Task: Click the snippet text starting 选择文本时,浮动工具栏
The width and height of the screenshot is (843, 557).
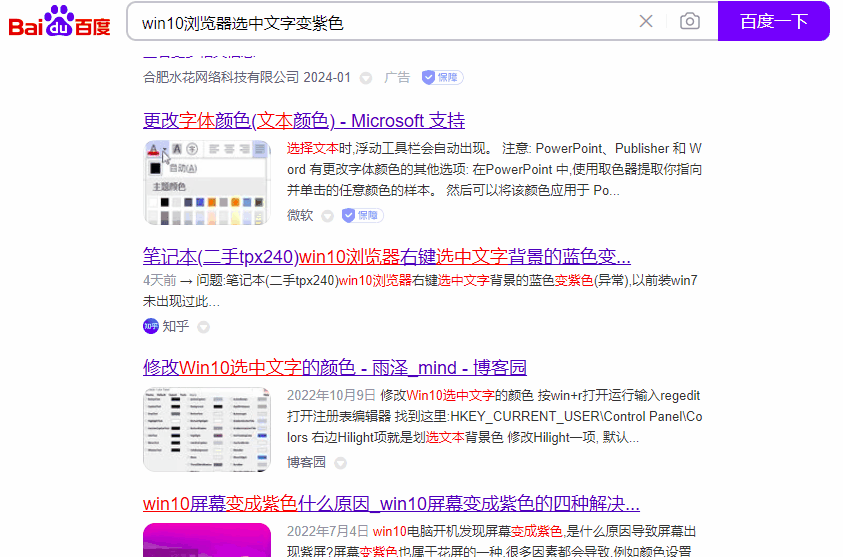Action: pos(495,169)
